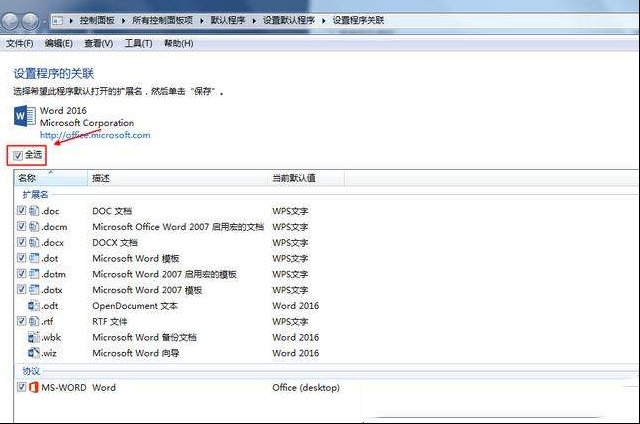Viewport: 640px width, 424px height.
Task: Expand breadcrumb arrow before 控制面板
Action: click(x=71, y=20)
